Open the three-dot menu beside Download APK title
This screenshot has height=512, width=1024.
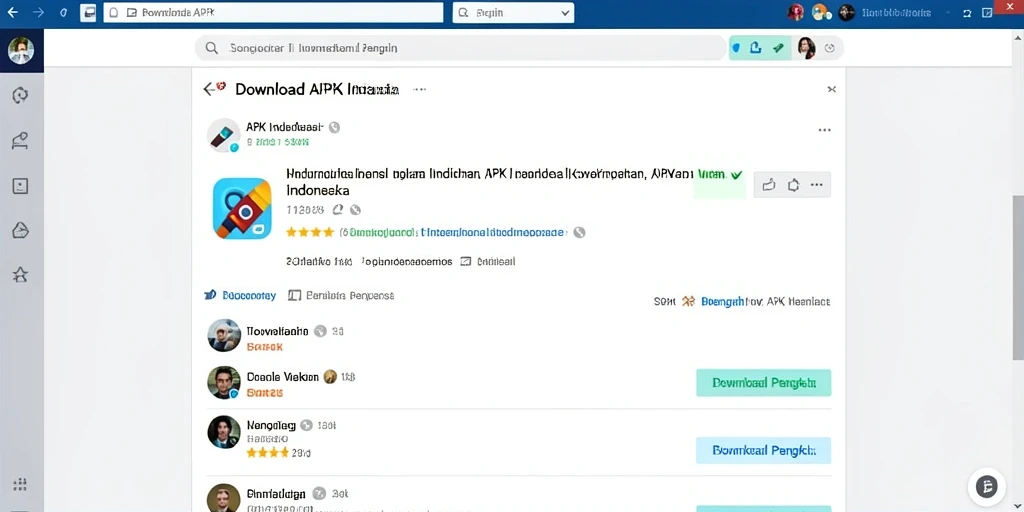click(x=419, y=89)
